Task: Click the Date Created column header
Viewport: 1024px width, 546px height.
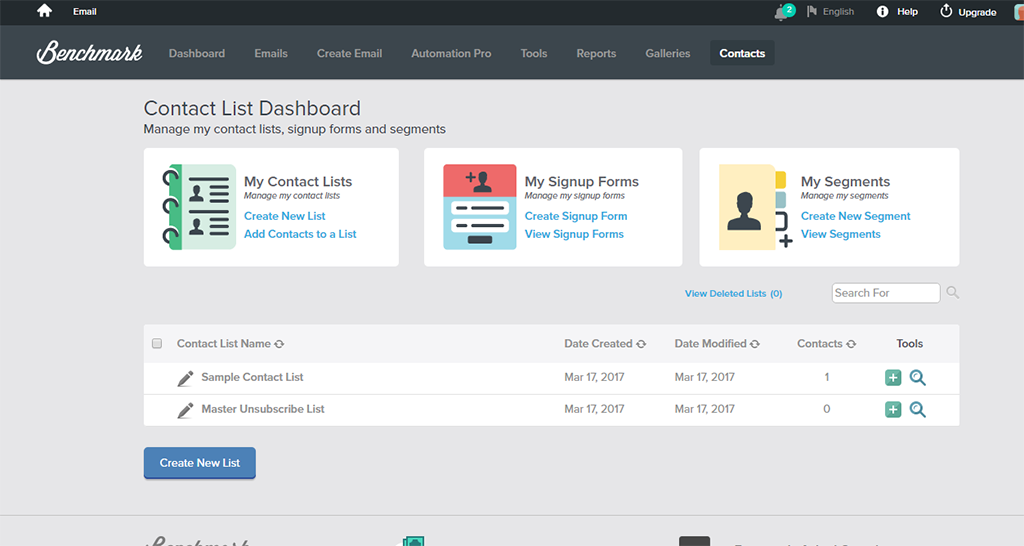Action: (x=598, y=344)
